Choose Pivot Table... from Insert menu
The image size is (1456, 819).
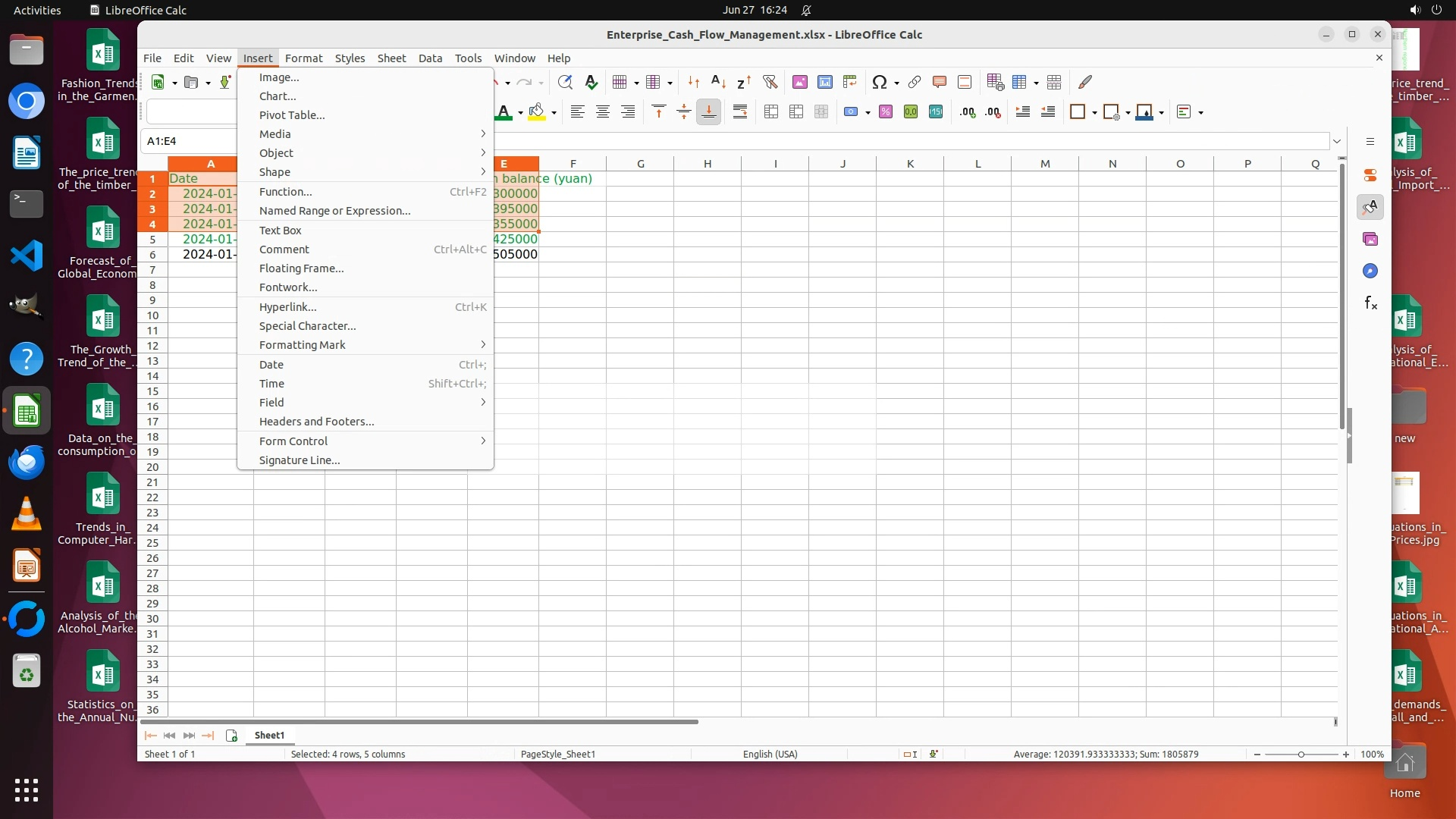292,115
